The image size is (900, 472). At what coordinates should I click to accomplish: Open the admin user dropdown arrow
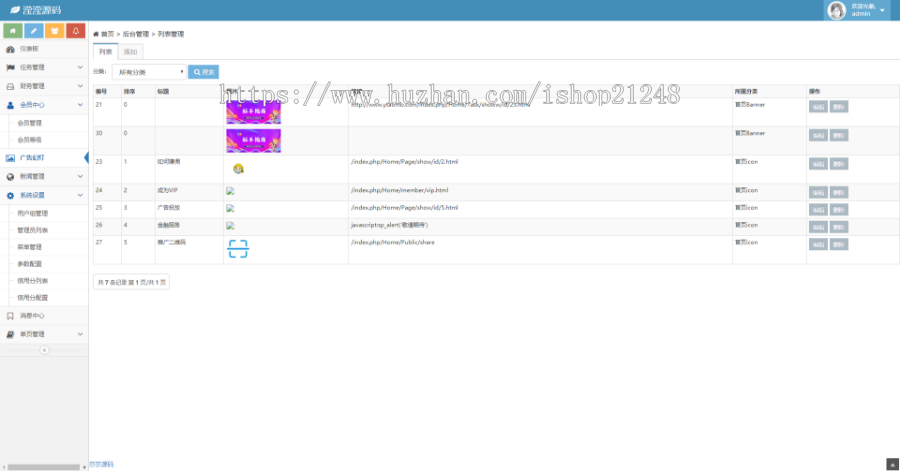(882, 10)
